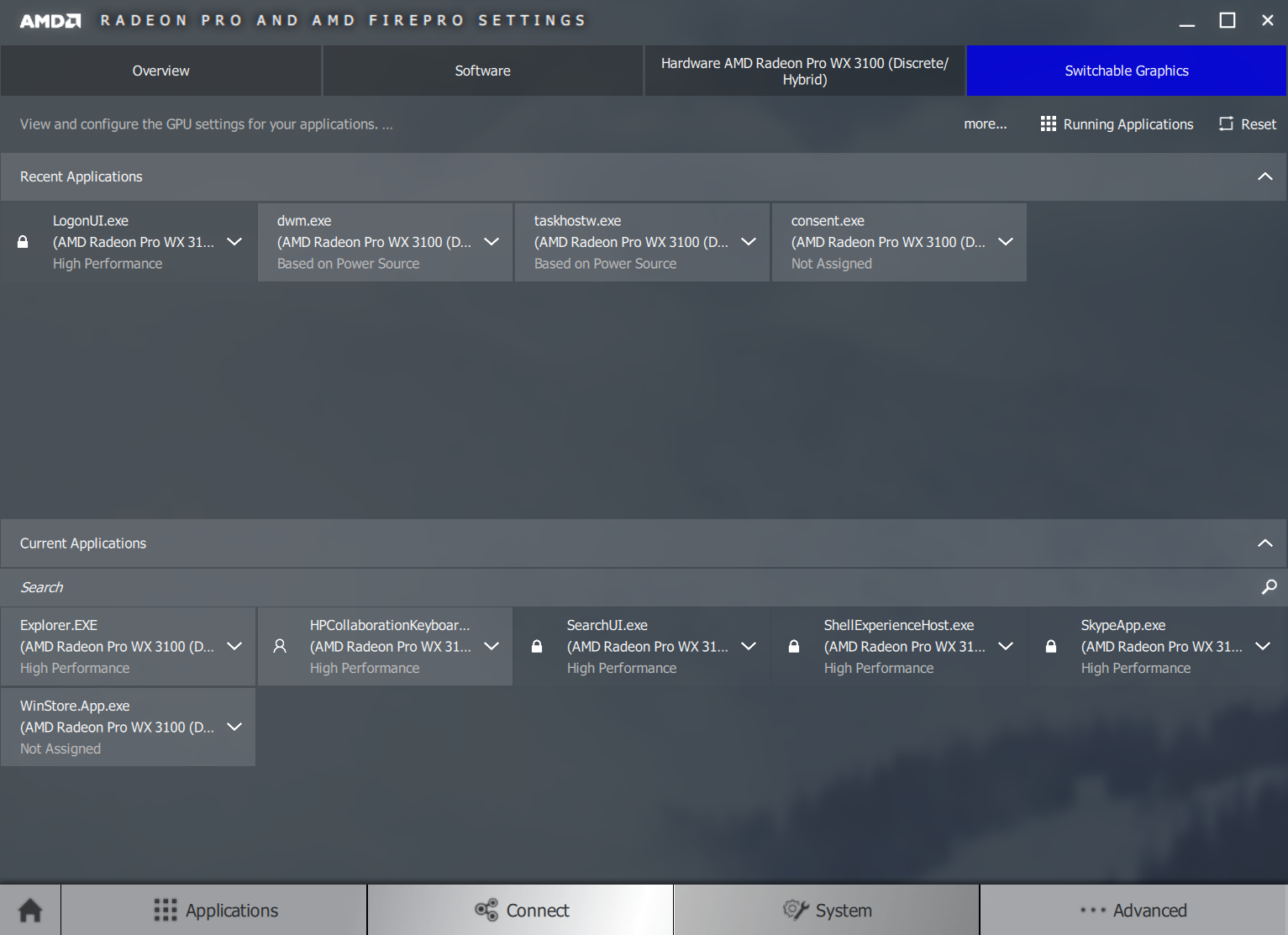Click the Not Assigned label under WinStore.App.exe
The width and height of the screenshot is (1288, 935).
[x=60, y=749]
